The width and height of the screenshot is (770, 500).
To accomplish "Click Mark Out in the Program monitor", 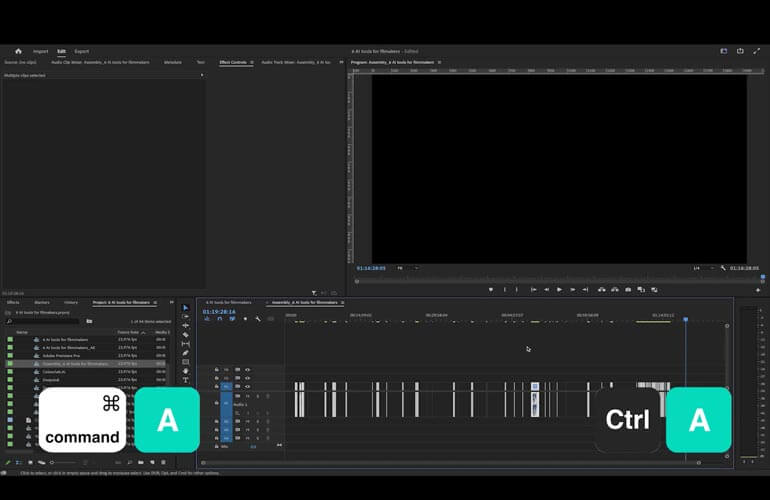I will [x=517, y=290].
